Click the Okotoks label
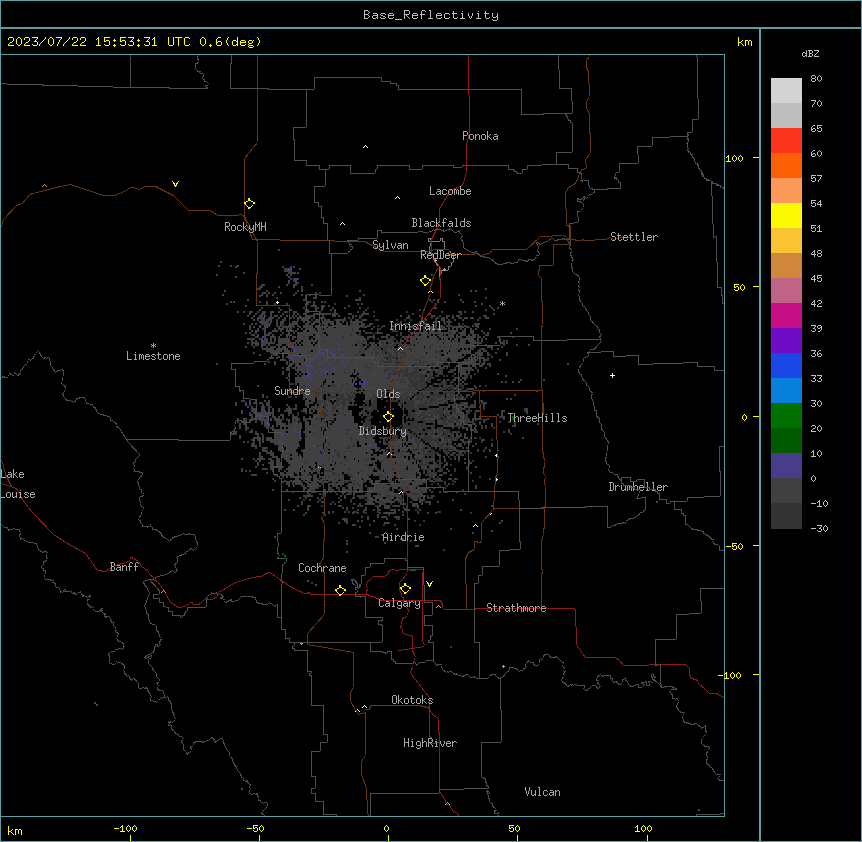The height and width of the screenshot is (842, 862). click(412, 700)
